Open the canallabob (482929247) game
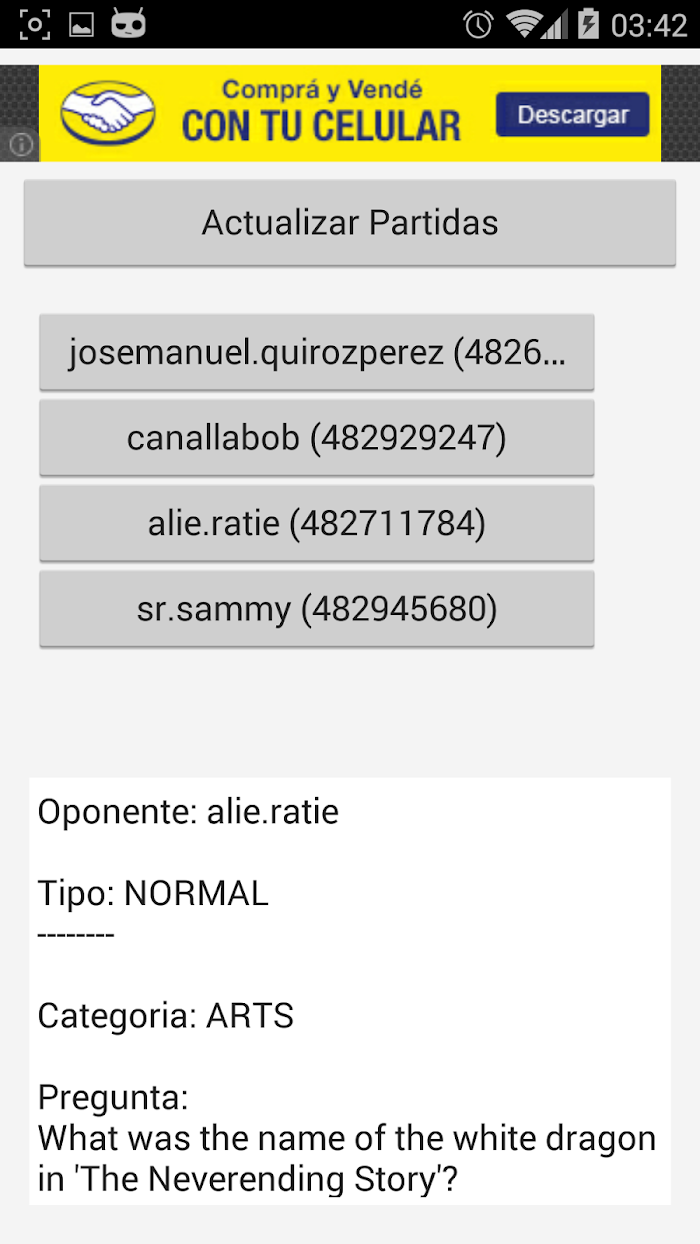700x1244 pixels. click(317, 438)
